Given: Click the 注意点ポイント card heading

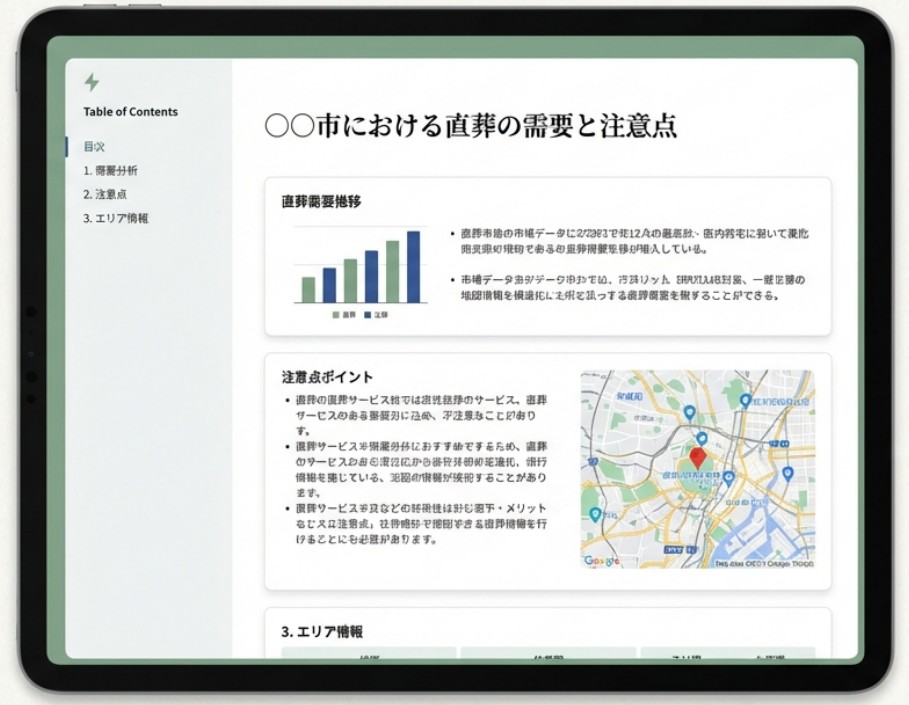Looking at the screenshot, I should pyautogui.click(x=328, y=377).
